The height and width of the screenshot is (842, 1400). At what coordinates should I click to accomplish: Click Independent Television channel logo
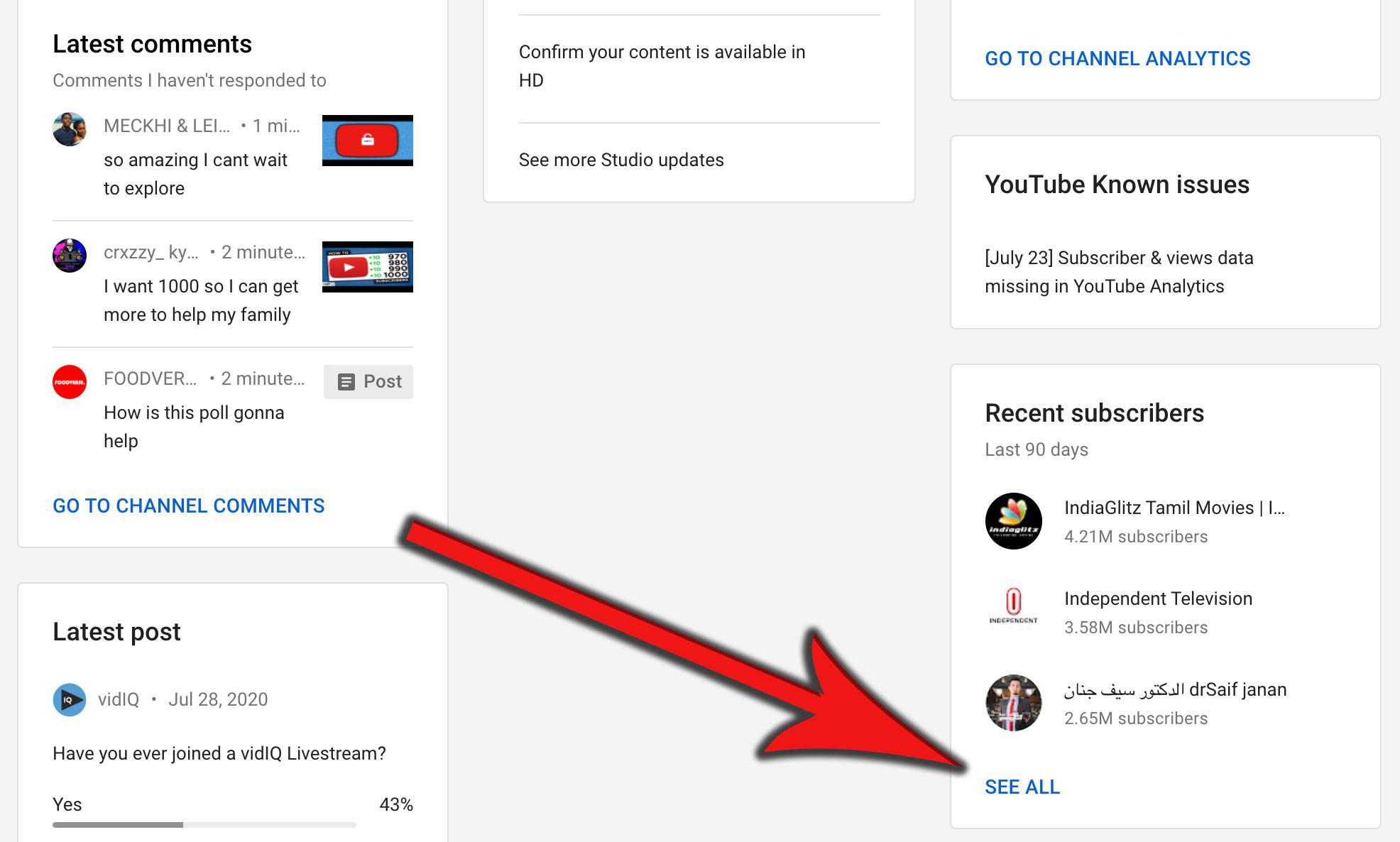(1013, 606)
